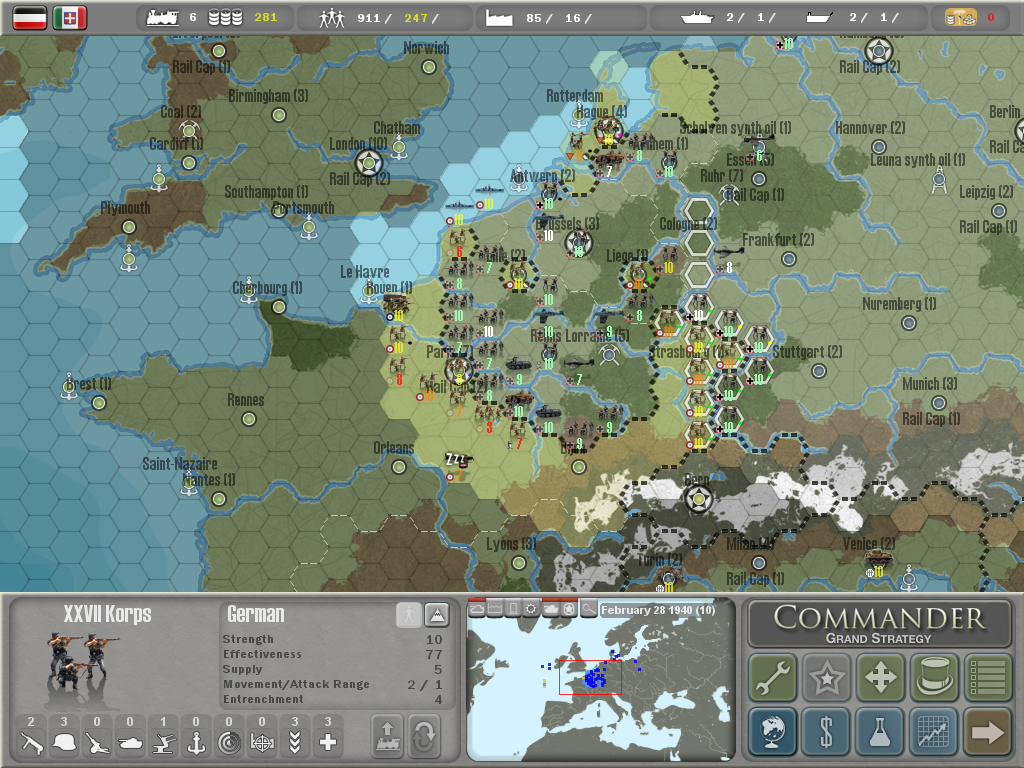The image size is (1024, 768).
Task: Select the anchor naval tech icon
Action: 196,743
